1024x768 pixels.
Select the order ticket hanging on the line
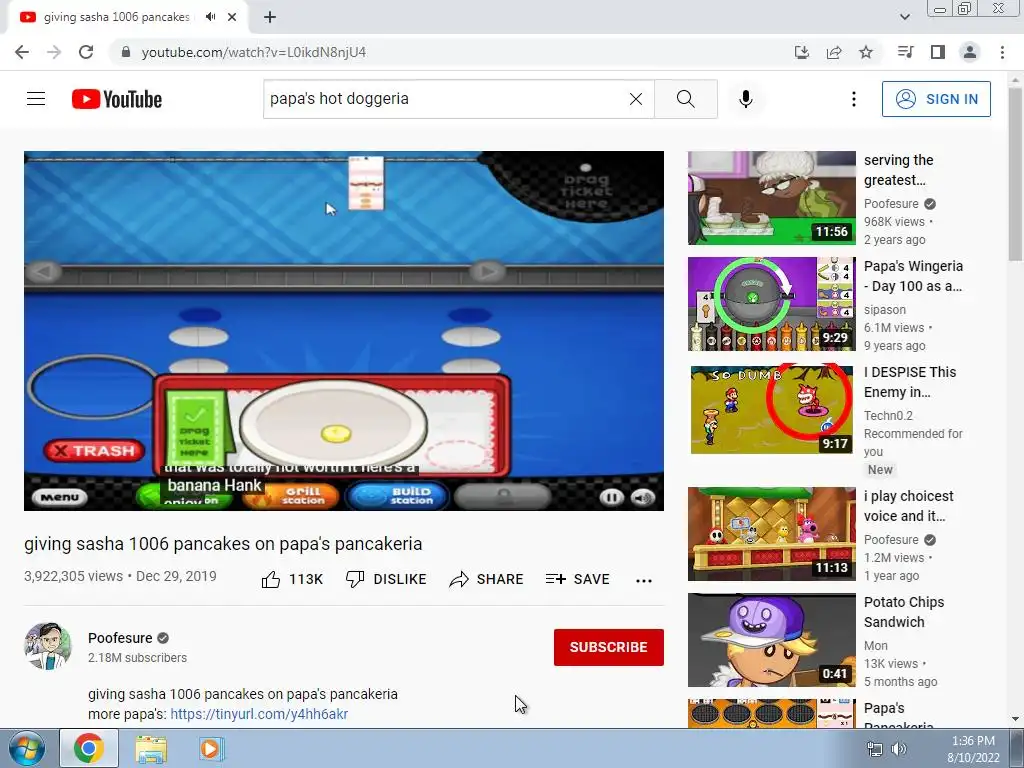pyautogui.click(x=366, y=184)
